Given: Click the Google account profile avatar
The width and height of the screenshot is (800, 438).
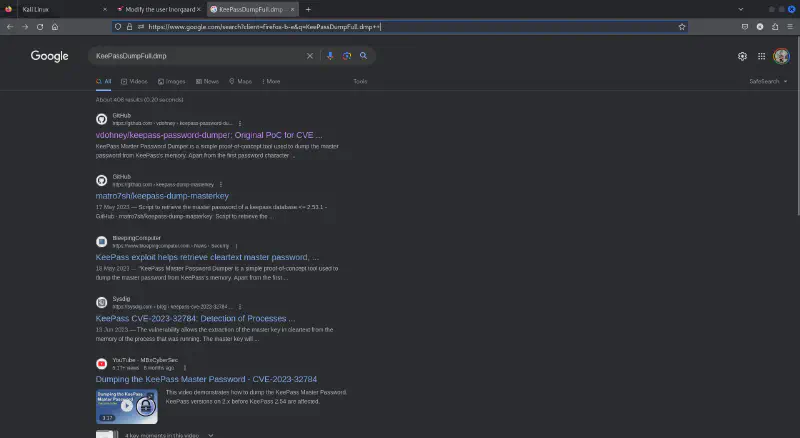Looking at the screenshot, I should [781, 56].
